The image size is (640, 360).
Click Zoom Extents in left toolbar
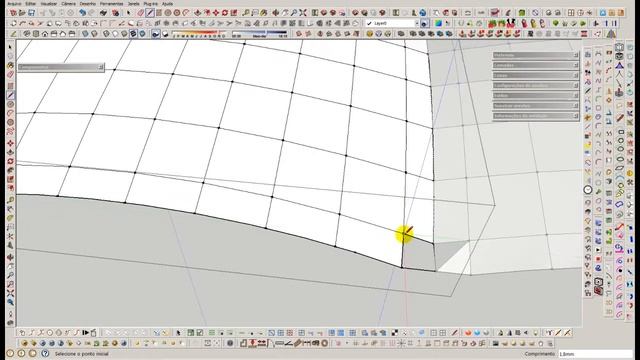click(x=11, y=292)
